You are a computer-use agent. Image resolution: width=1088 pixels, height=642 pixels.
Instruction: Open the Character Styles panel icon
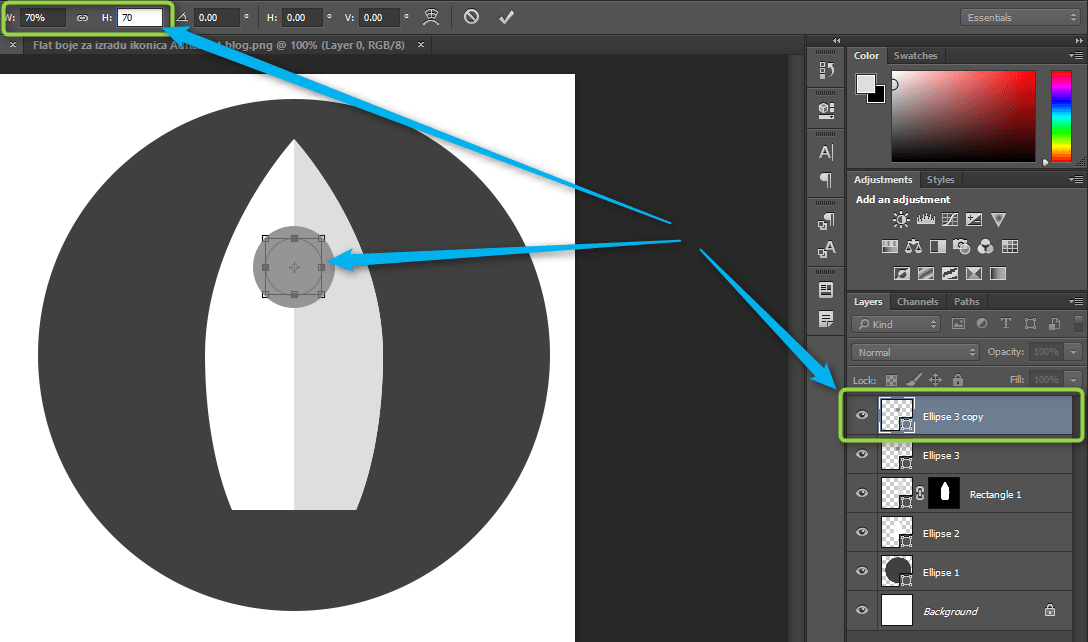coord(826,249)
